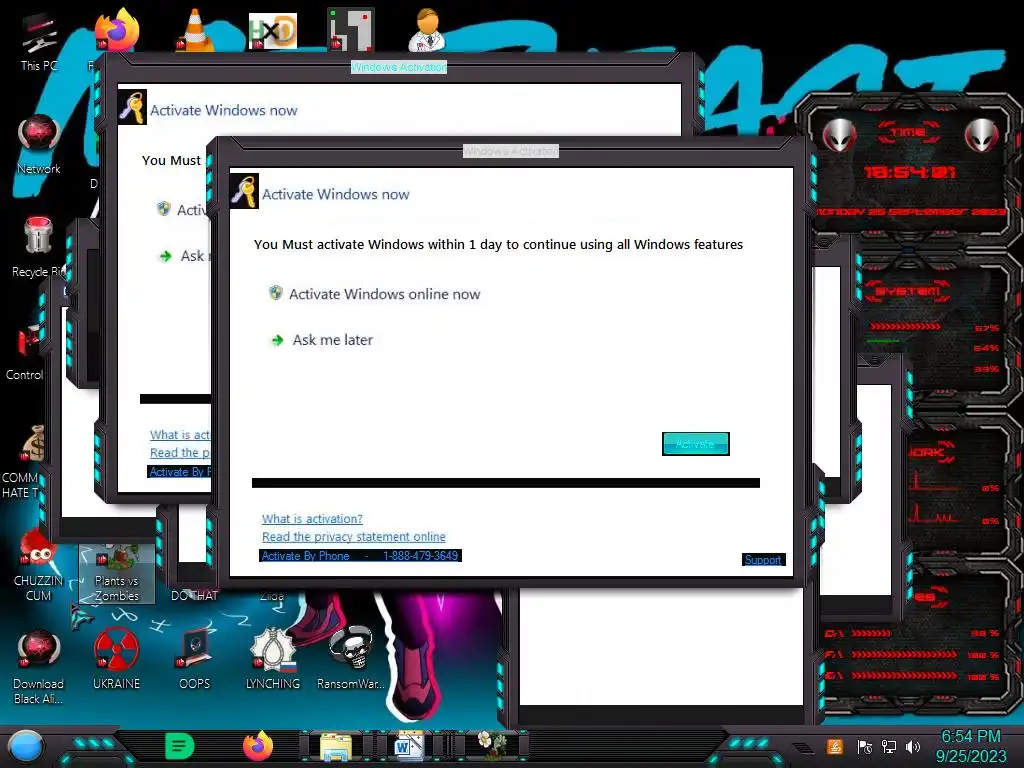Open the VLC traffic cone shortcut
Viewport: 1024px width, 768px height.
[x=195, y=30]
